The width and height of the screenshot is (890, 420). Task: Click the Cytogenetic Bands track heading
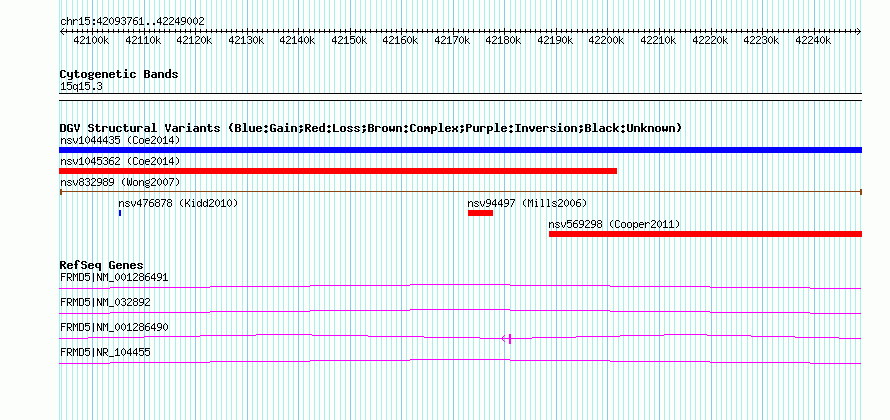coord(119,74)
